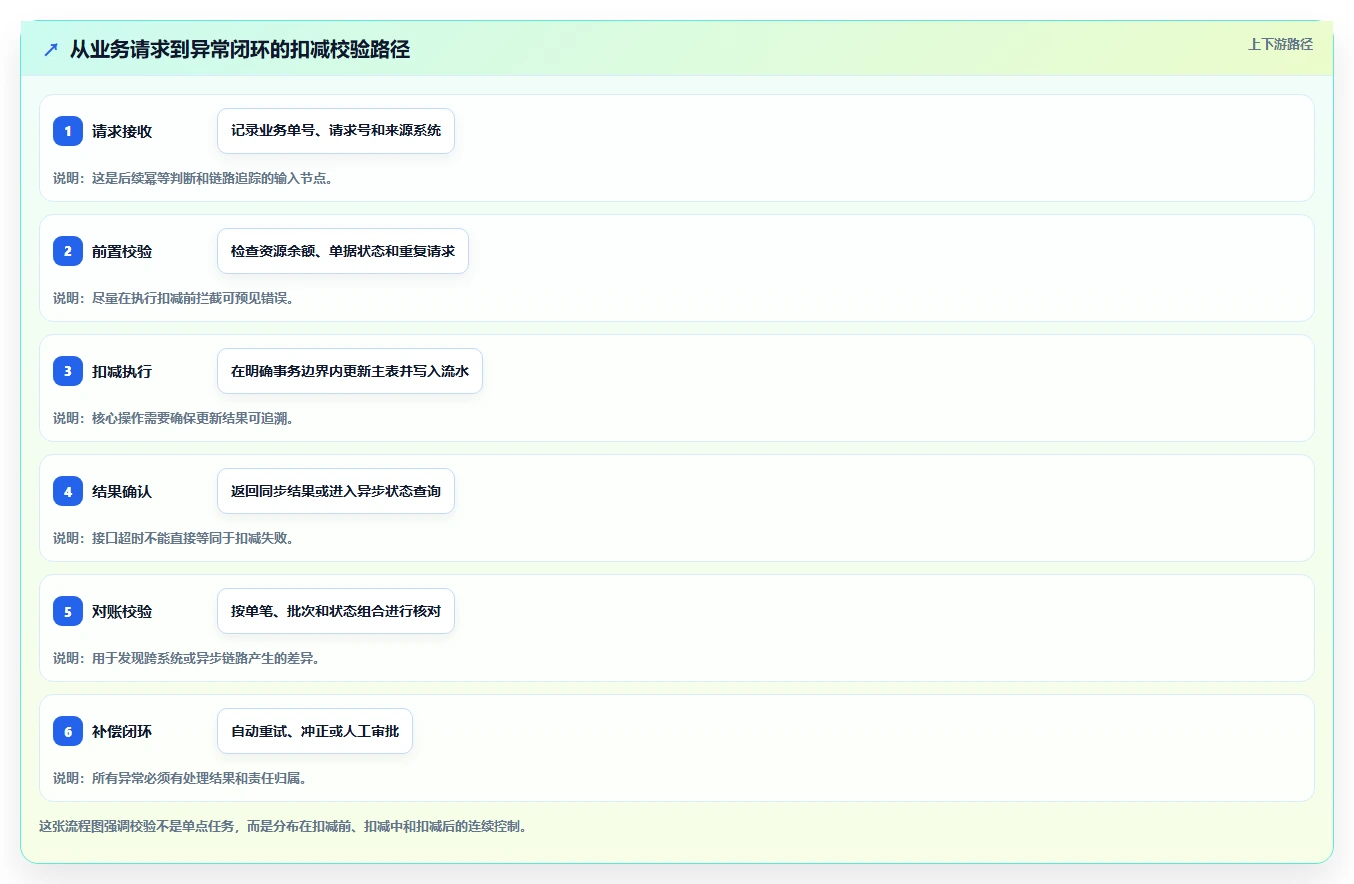Click the 自动重试、冲正或人工审批 box

[315, 731]
